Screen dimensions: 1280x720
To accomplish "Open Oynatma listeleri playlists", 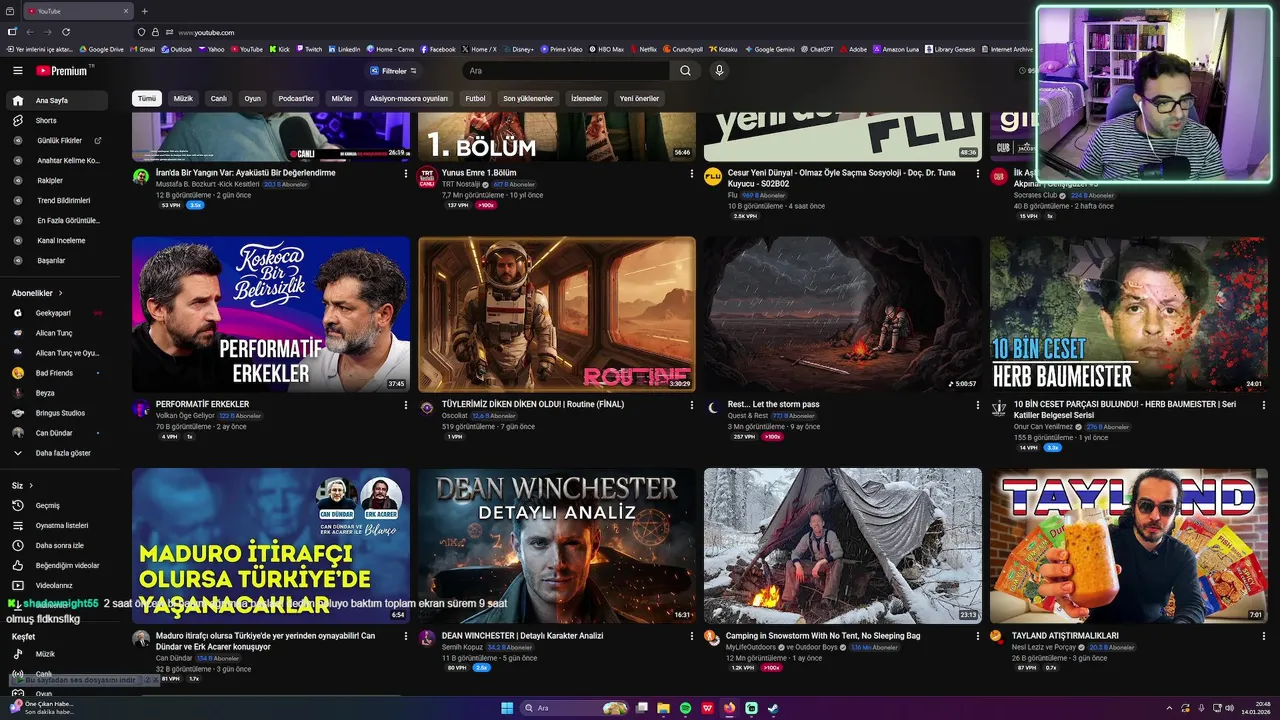I will [x=56, y=525].
